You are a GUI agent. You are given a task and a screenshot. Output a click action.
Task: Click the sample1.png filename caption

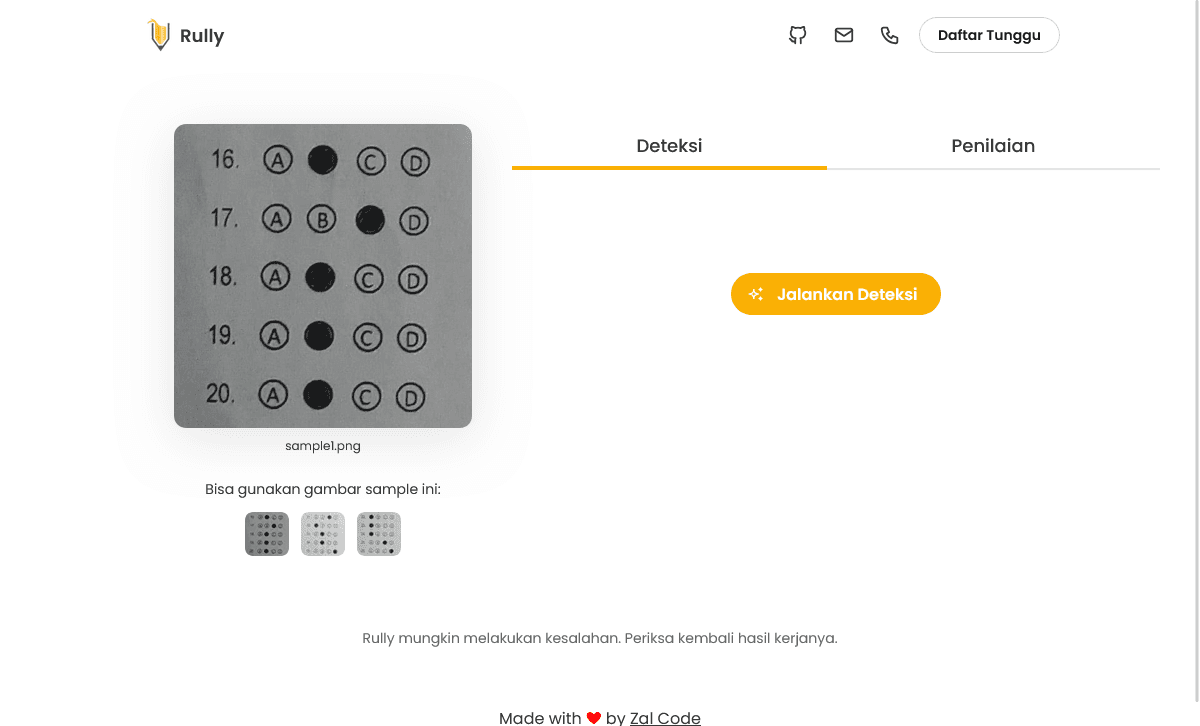click(322, 445)
